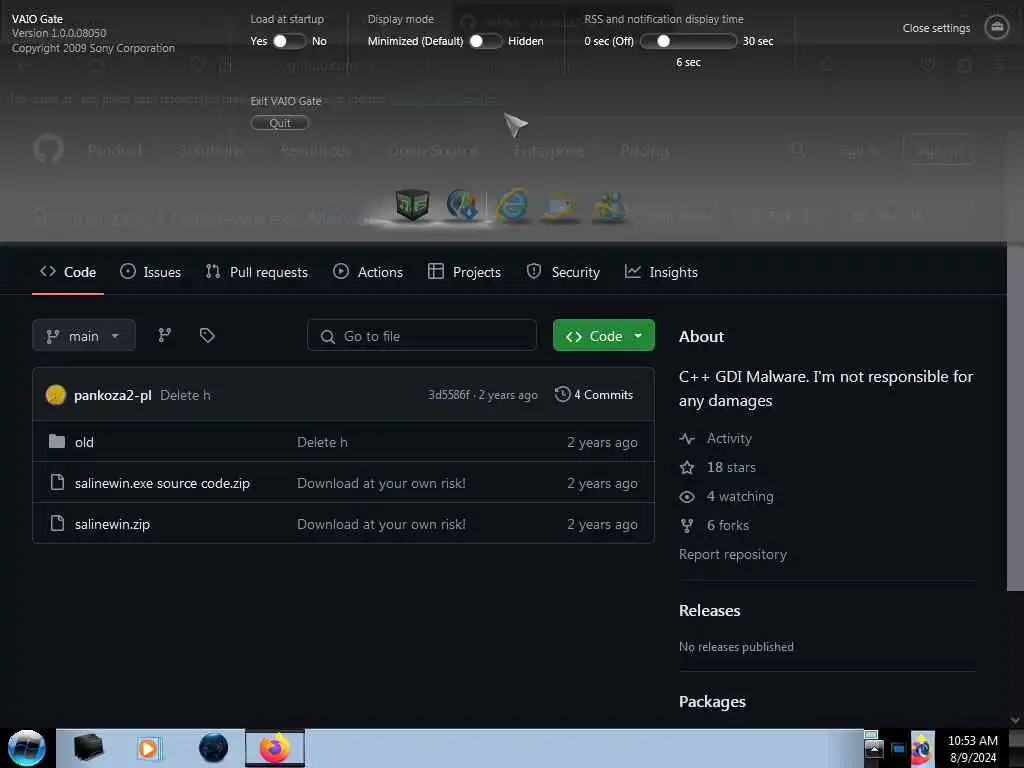
Task: Open salinewin.exe source code.zip file
Action: tap(162, 483)
